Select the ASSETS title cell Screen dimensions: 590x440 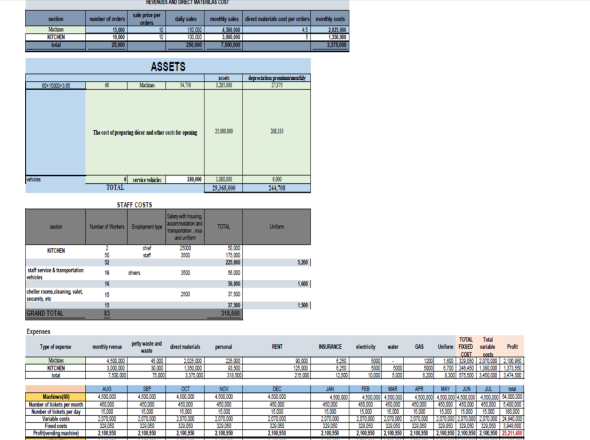168,66
